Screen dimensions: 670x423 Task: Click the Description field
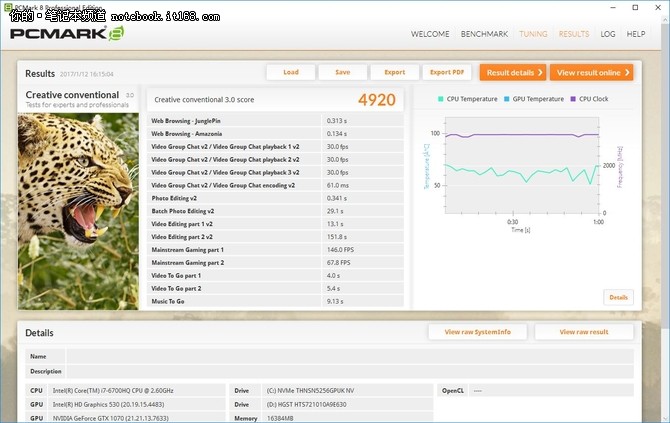(350, 371)
